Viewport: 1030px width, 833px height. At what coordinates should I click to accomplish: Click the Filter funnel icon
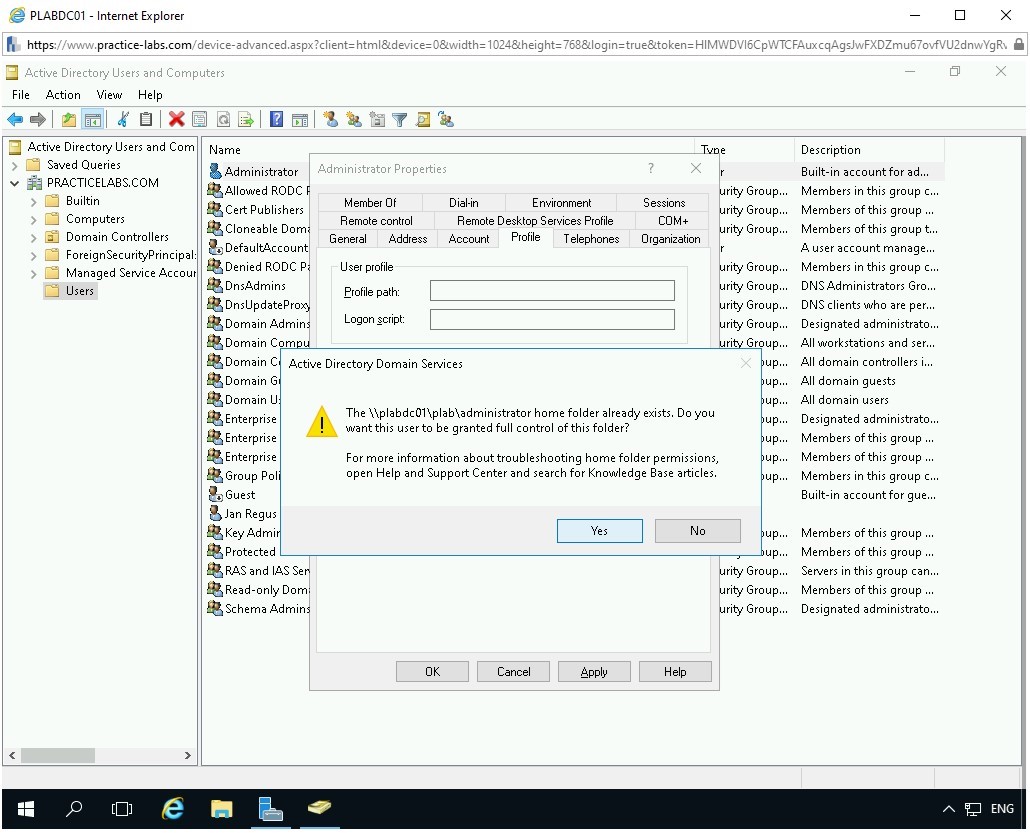click(x=399, y=120)
